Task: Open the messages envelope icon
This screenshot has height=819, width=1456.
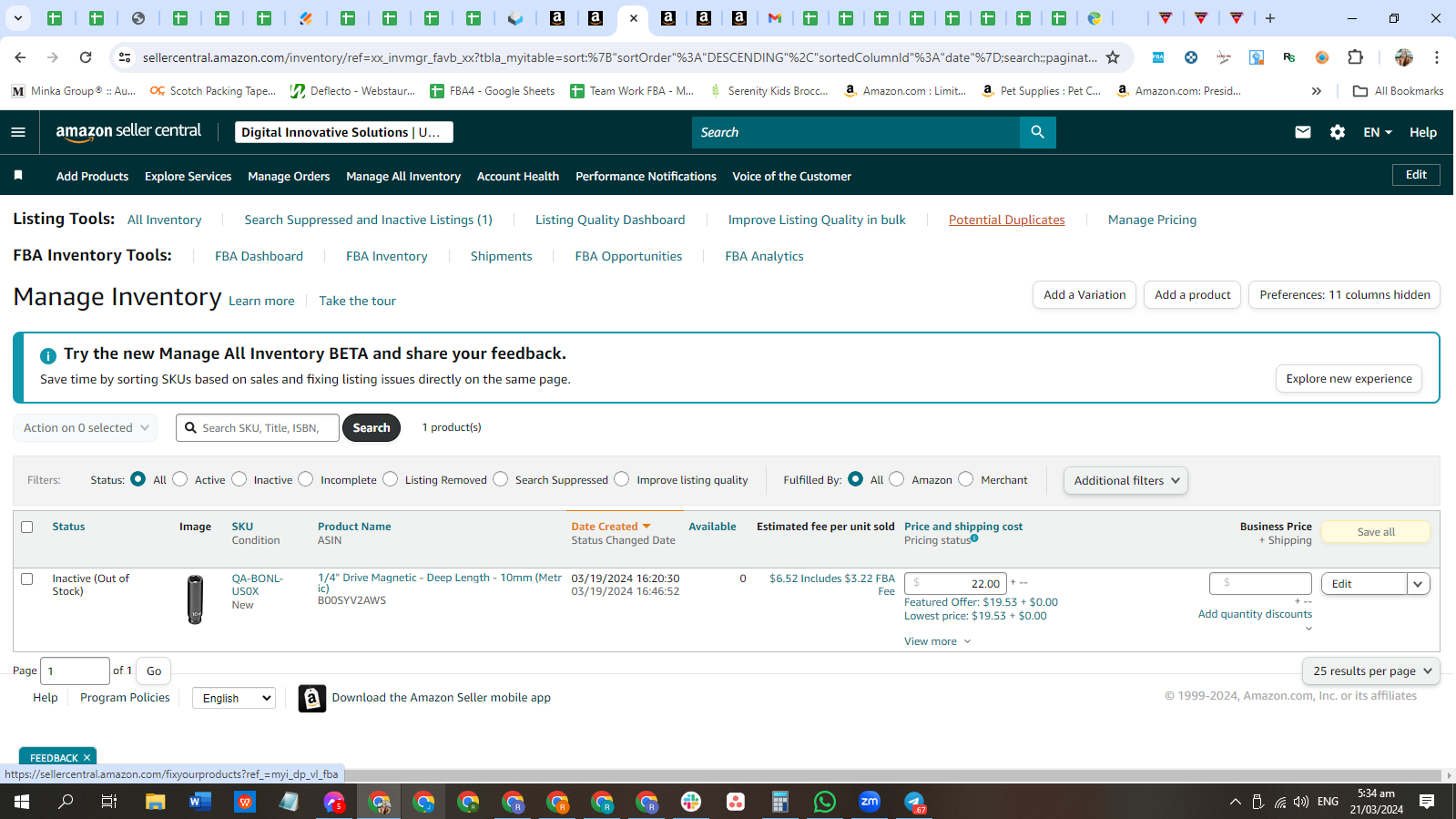Action: tap(1303, 132)
